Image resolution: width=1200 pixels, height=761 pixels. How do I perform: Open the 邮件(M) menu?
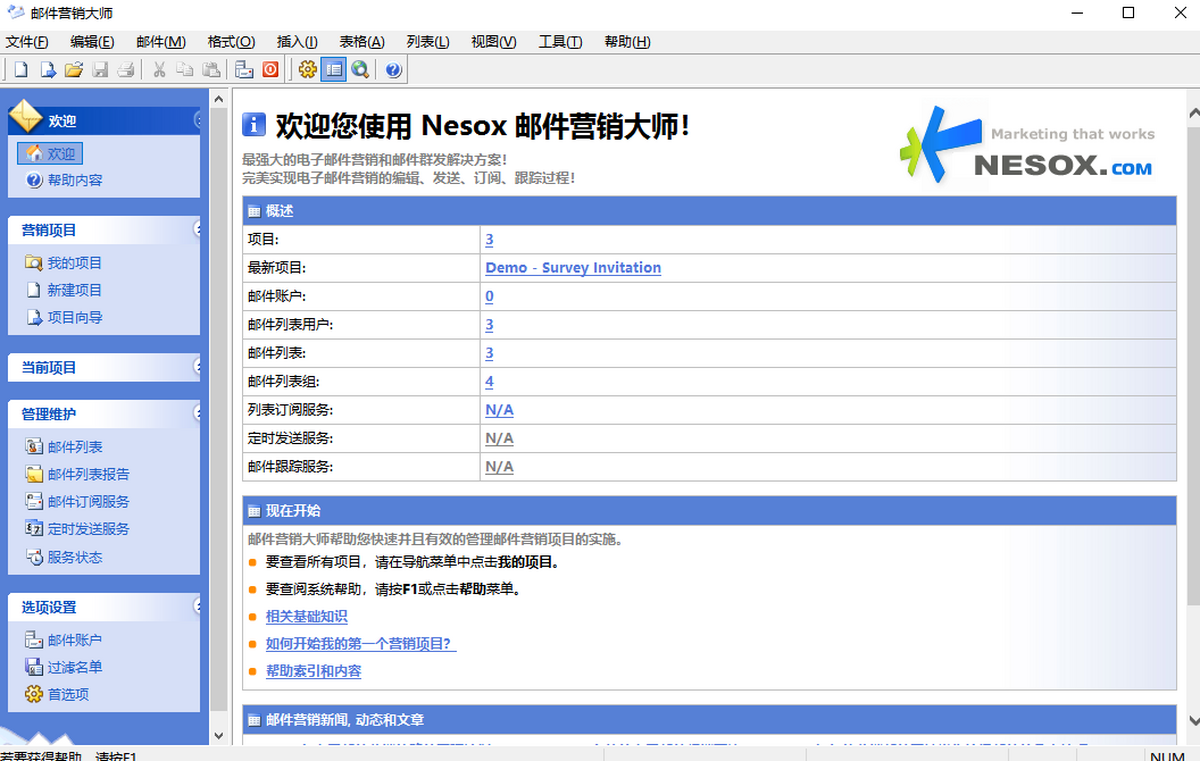click(x=161, y=42)
